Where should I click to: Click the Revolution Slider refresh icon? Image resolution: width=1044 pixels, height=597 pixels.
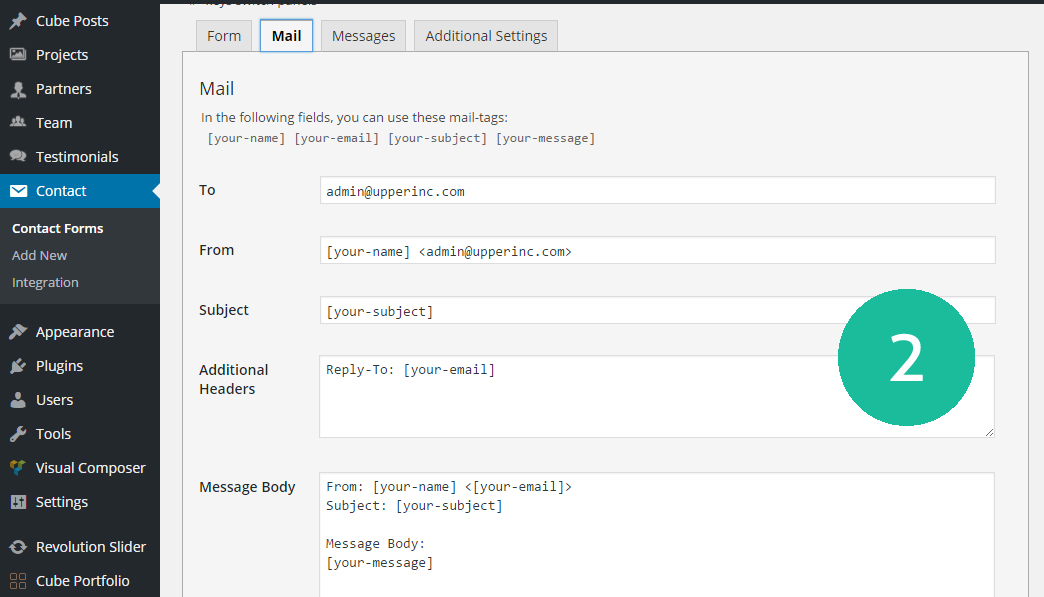pyautogui.click(x=18, y=547)
